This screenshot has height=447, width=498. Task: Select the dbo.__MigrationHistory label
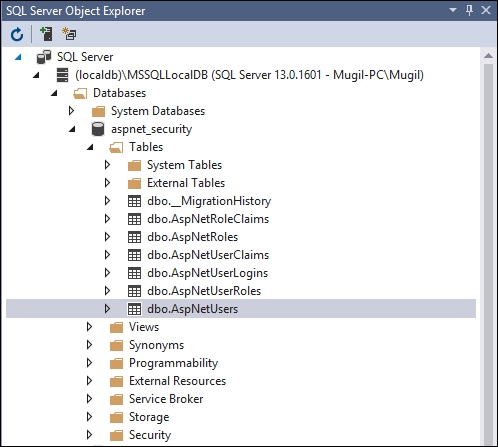click(209, 201)
